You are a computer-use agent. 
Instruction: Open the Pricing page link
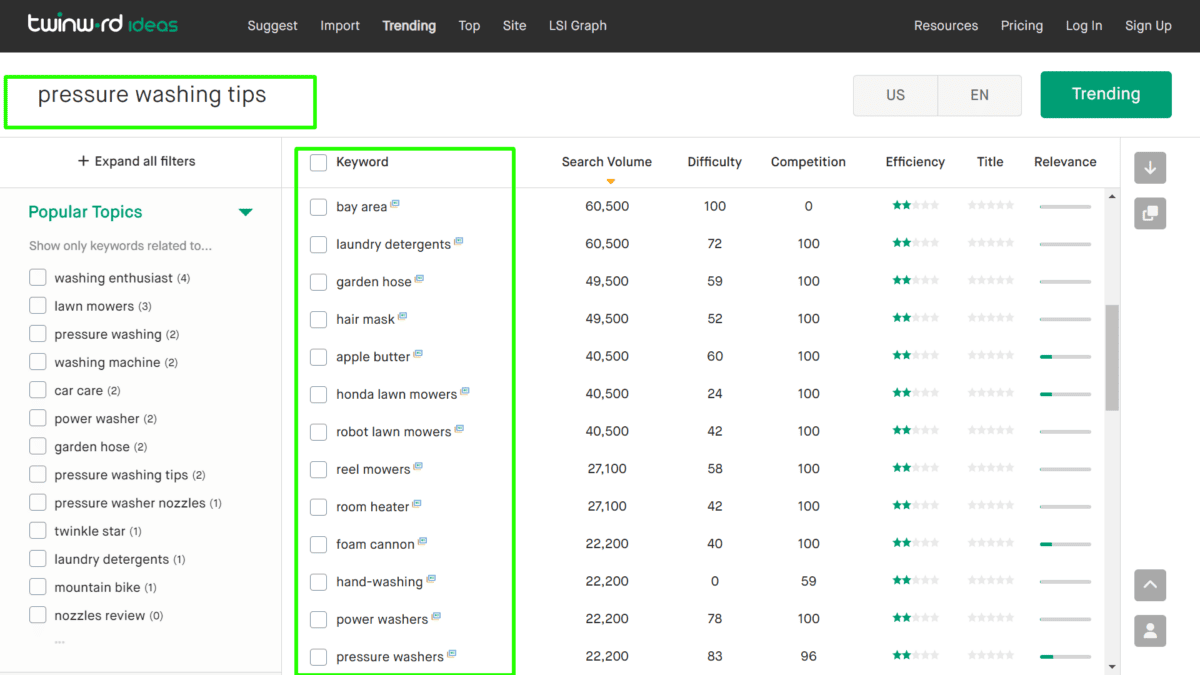click(1021, 25)
